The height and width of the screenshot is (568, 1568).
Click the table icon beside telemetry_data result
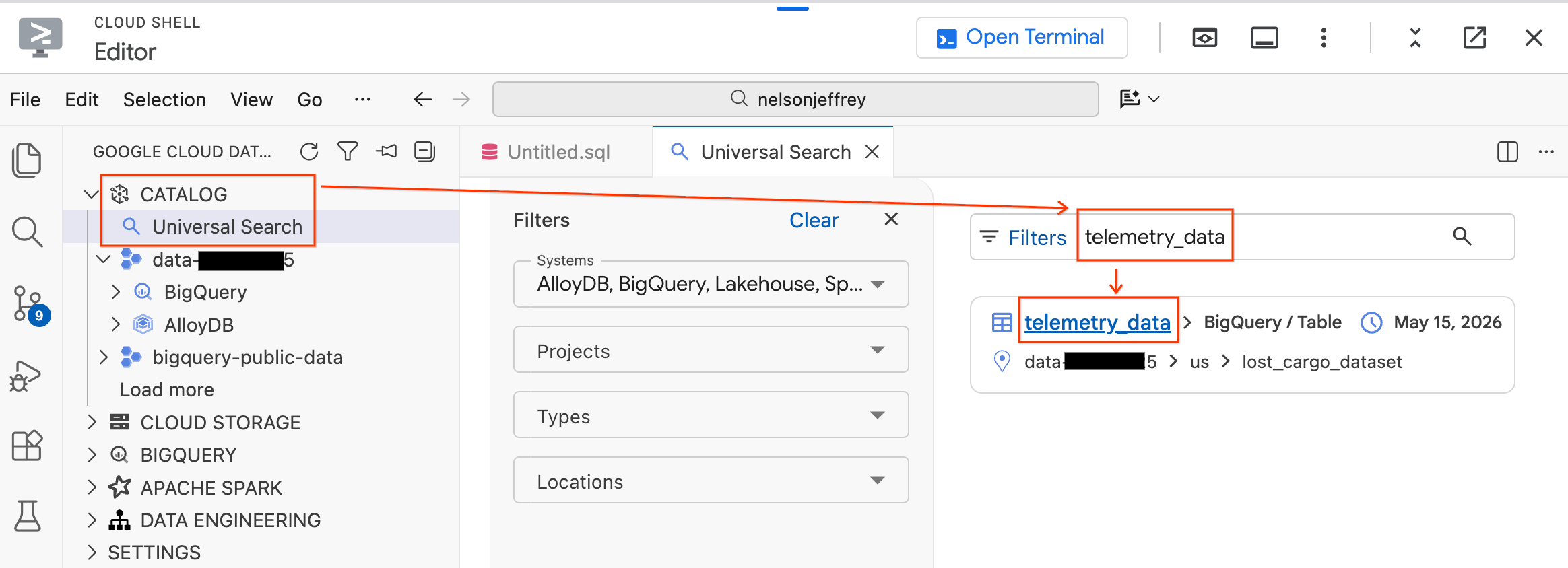[x=1002, y=323]
